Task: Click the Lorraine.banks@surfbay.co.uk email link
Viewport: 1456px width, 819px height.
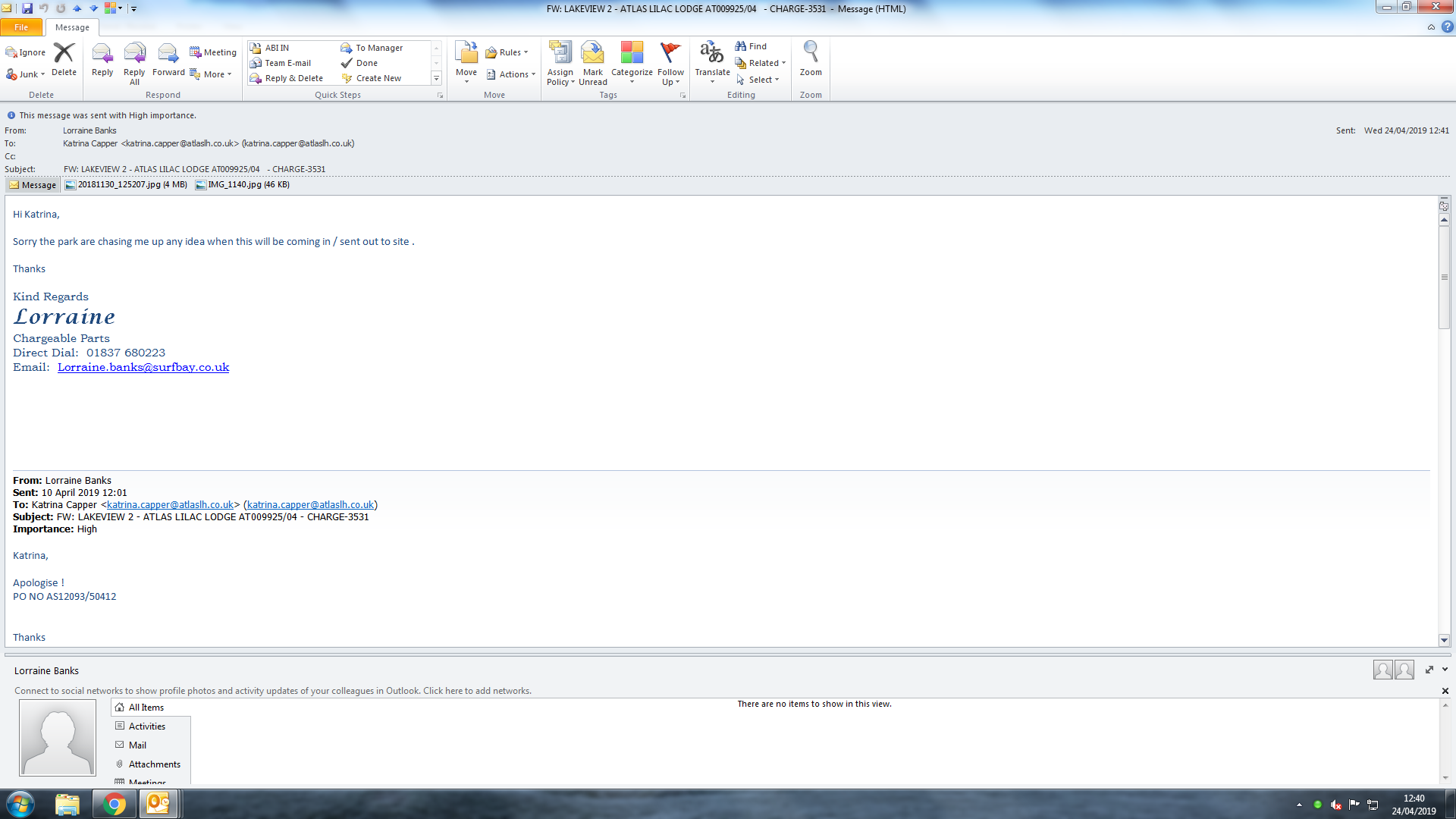Action: click(143, 367)
